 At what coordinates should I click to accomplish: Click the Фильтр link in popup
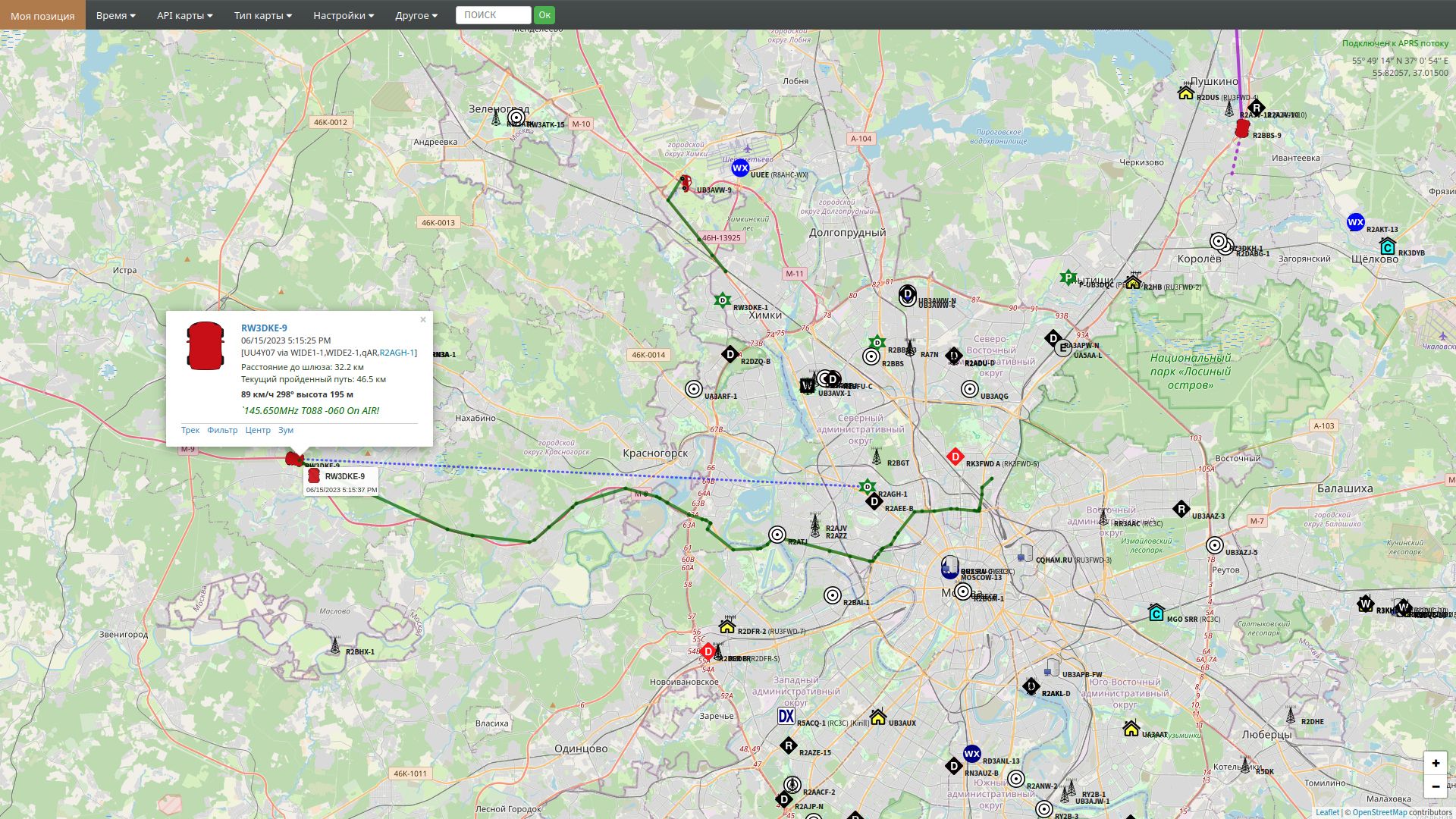pos(222,430)
